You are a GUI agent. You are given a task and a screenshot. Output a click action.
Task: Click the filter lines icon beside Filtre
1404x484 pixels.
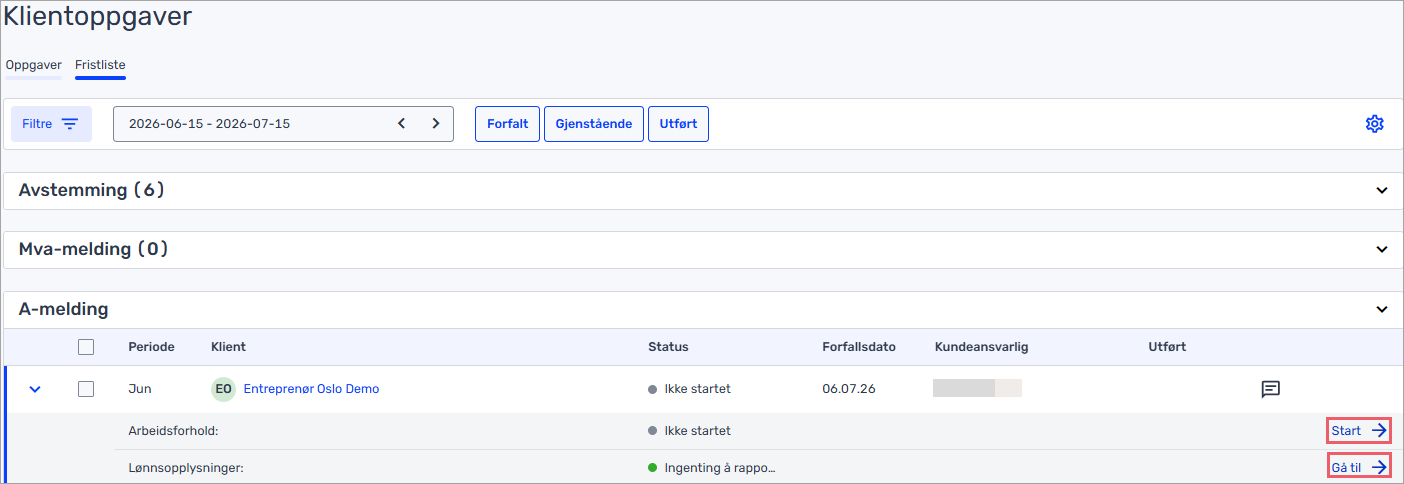point(70,124)
